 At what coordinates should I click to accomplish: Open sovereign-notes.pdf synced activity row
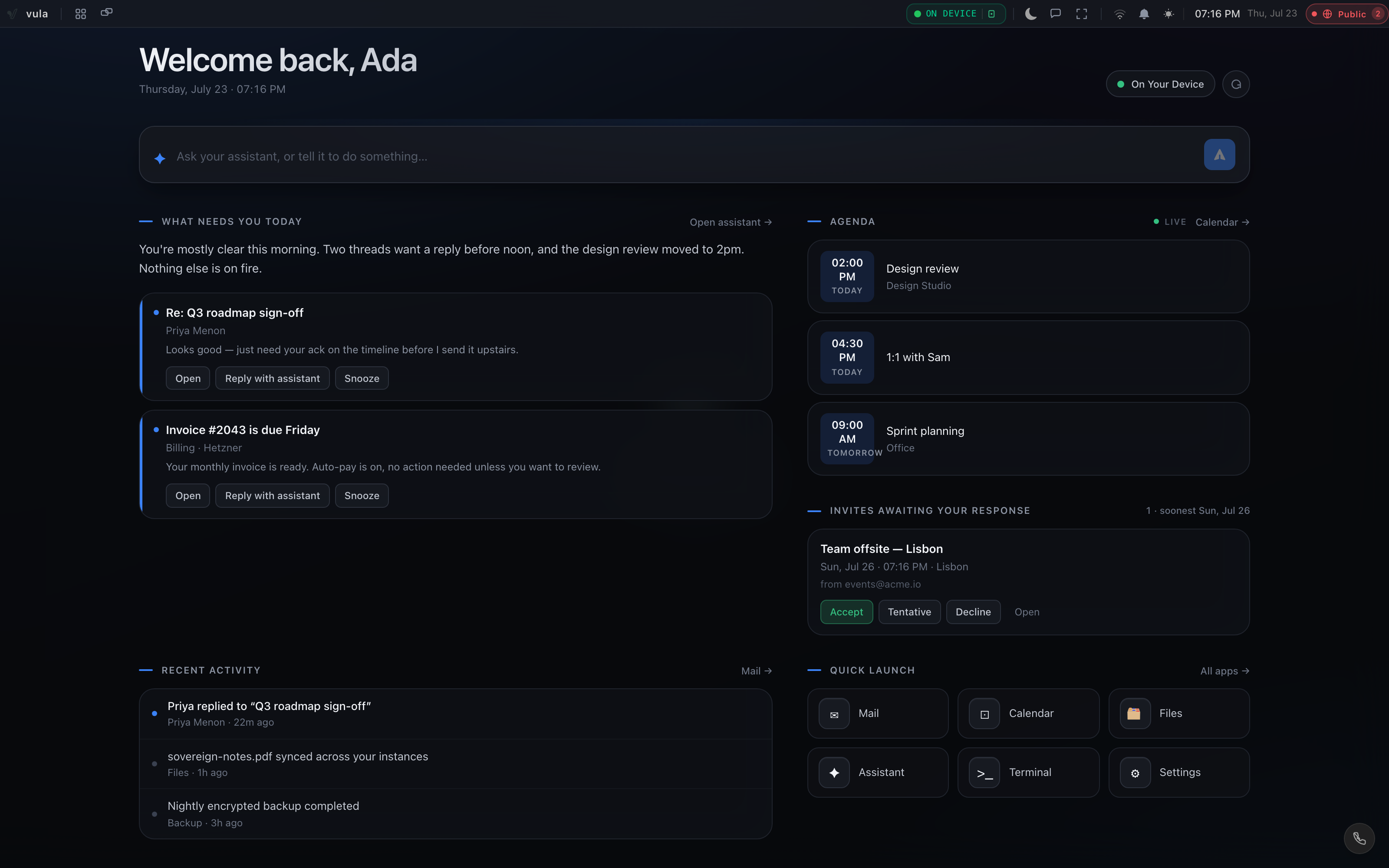coord(455,764)
